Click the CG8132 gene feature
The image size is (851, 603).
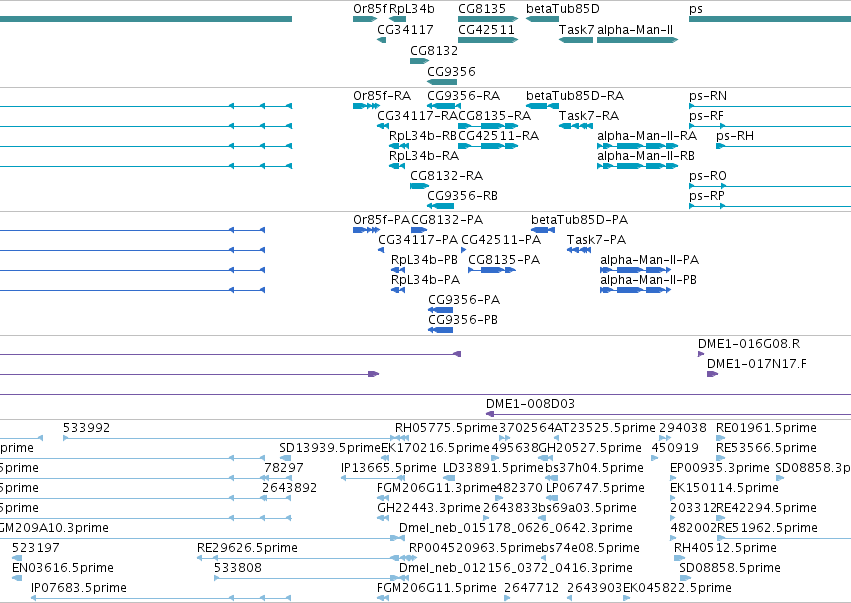pyautogui.click(x=420, y=61)
